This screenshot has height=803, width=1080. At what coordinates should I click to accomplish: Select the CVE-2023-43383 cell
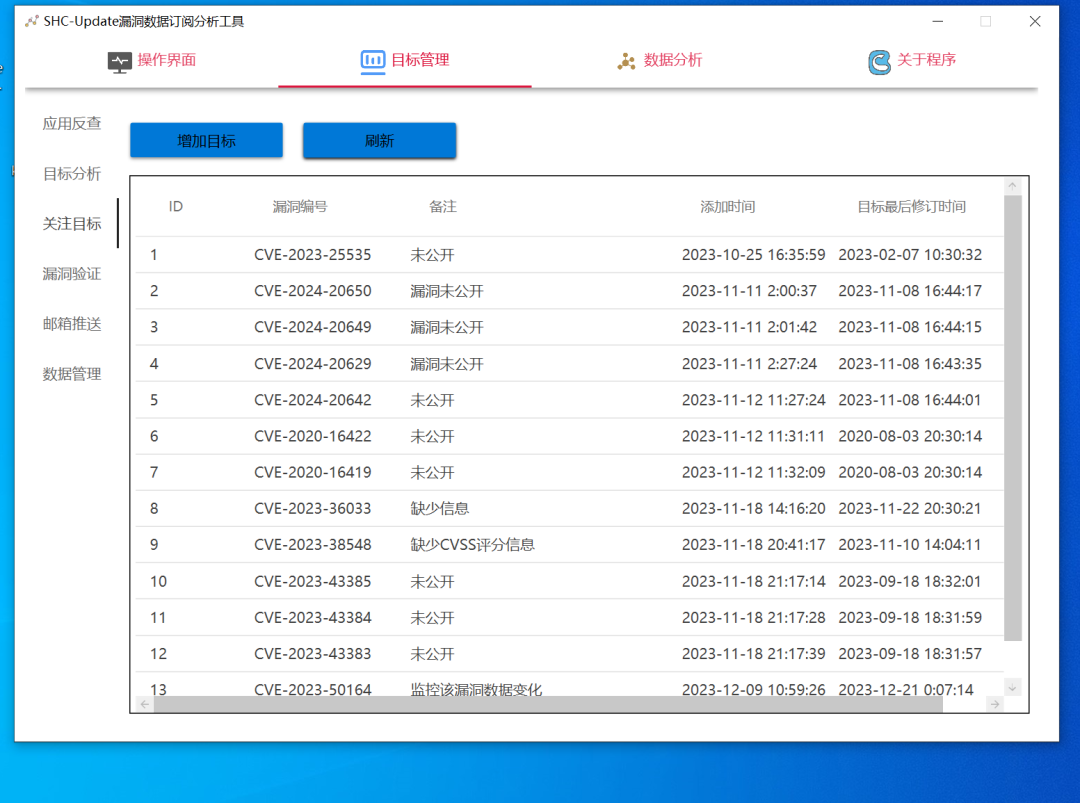[x=313, y=654]
